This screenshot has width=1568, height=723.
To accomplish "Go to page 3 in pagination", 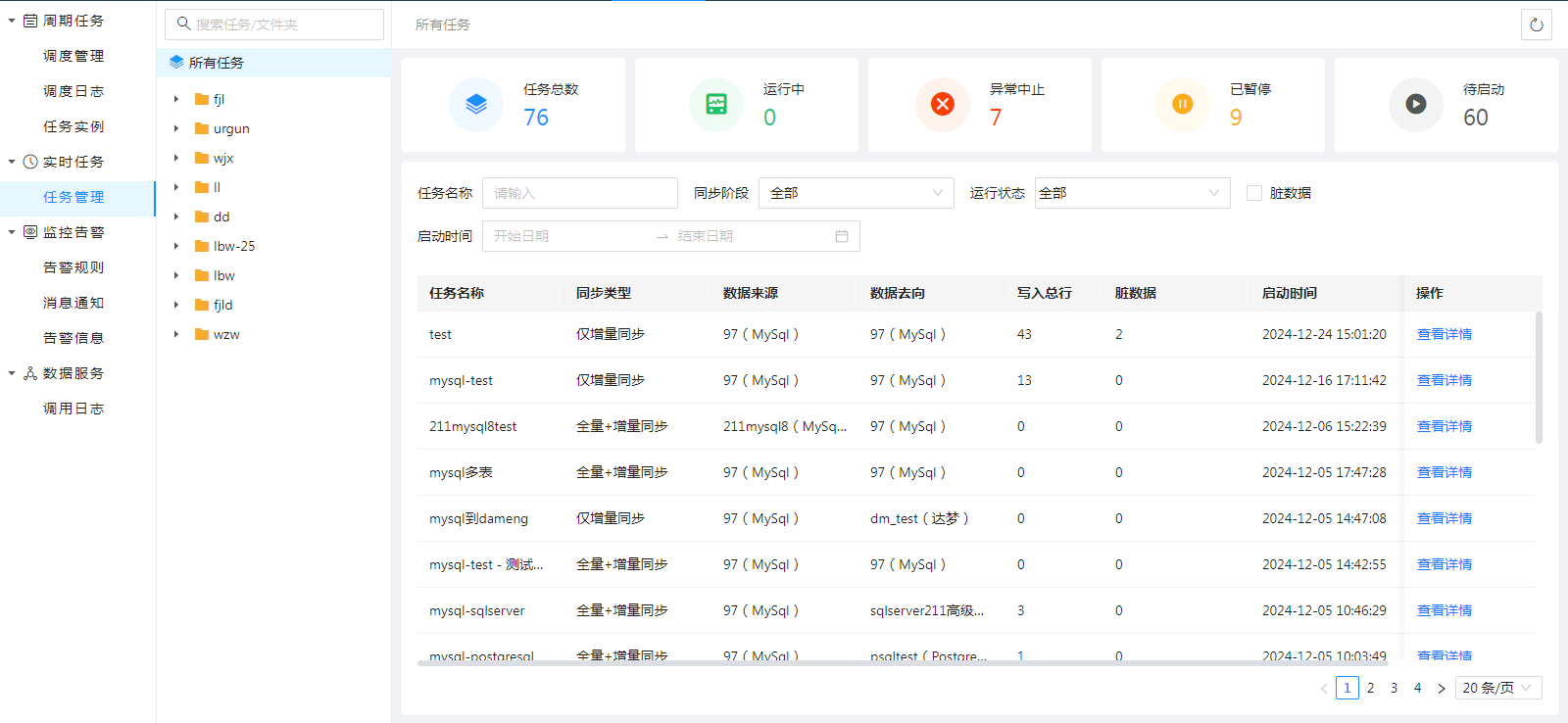I will click(x=1394, y=688).
